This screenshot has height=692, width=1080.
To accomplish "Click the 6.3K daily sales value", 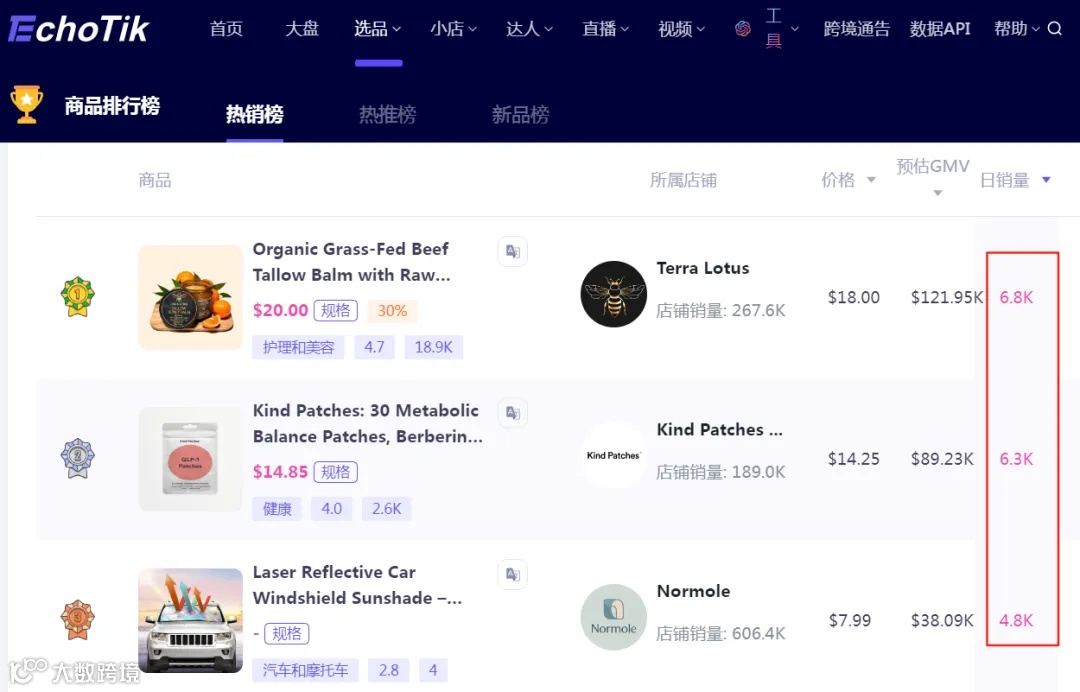I will point(1016,459).
